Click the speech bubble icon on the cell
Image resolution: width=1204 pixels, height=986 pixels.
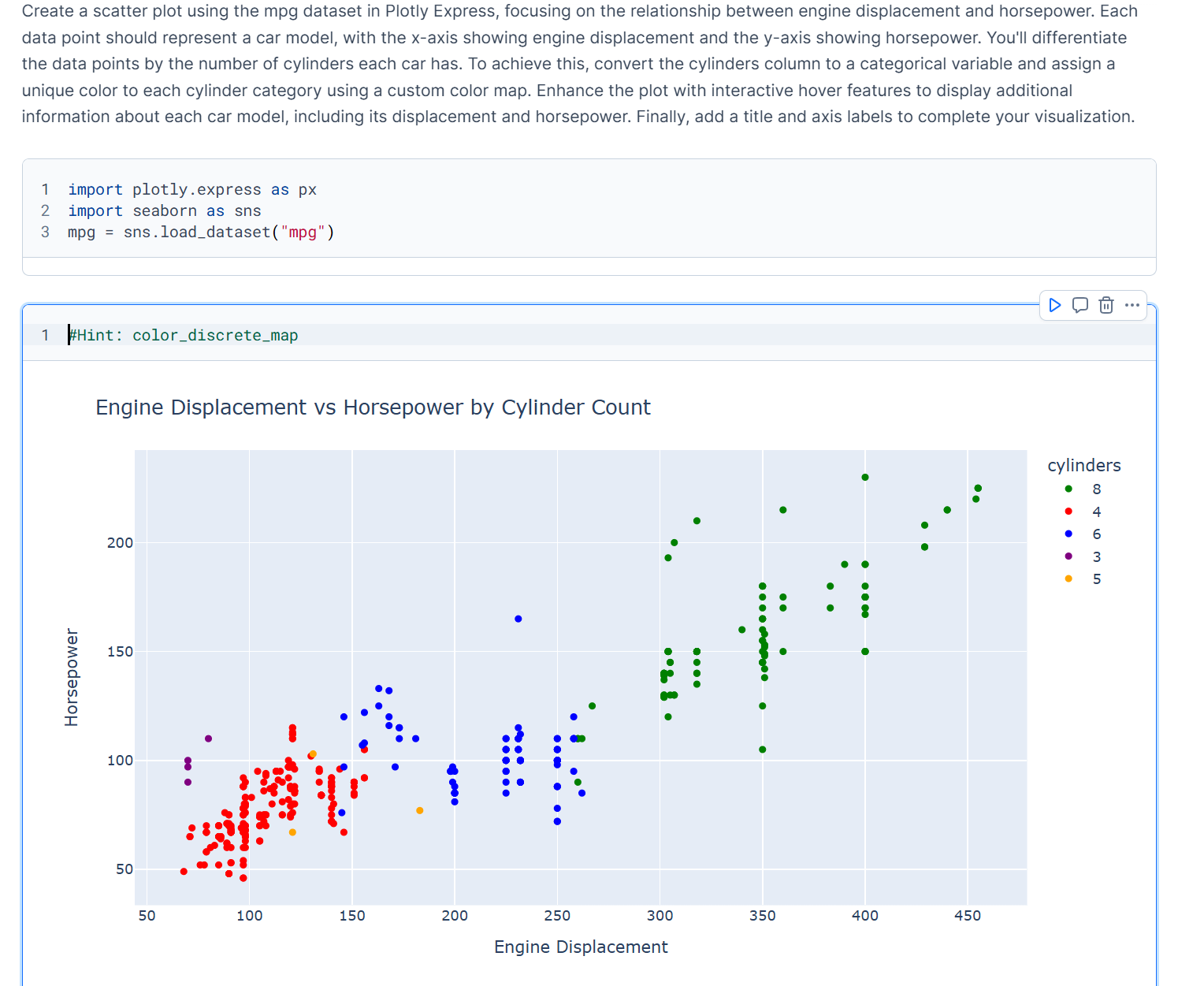pyautogui.click(x=1080, y=305)
